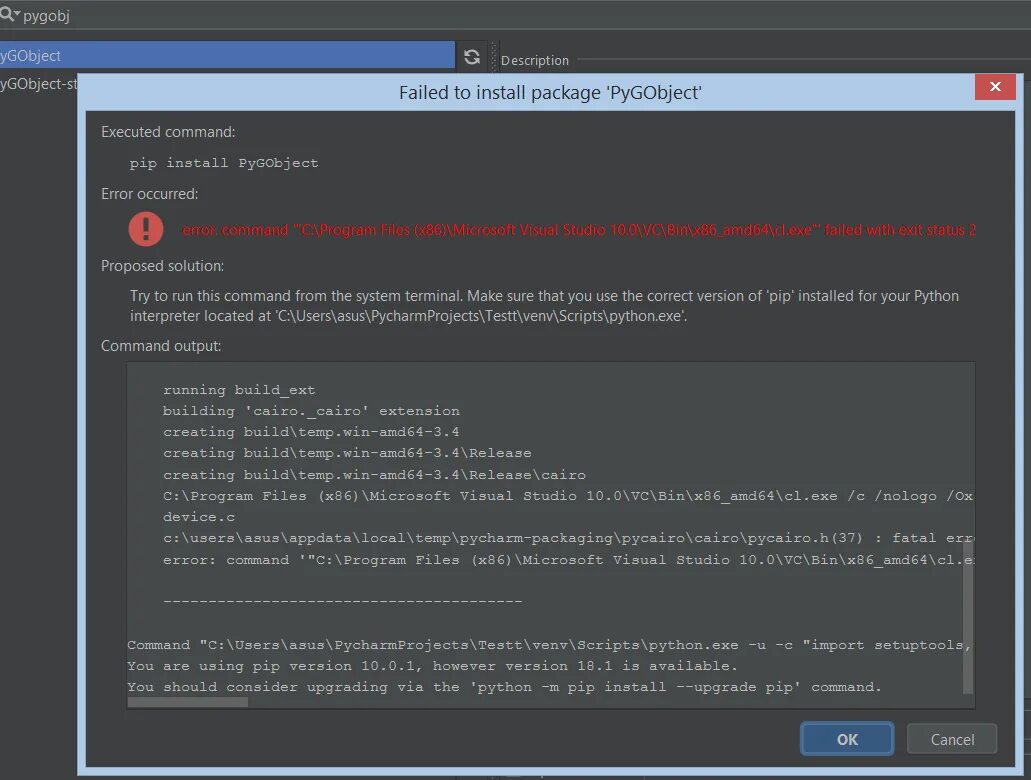Click the 'Description' panel label
1031x780 pixels.
[x=535, y=61]
